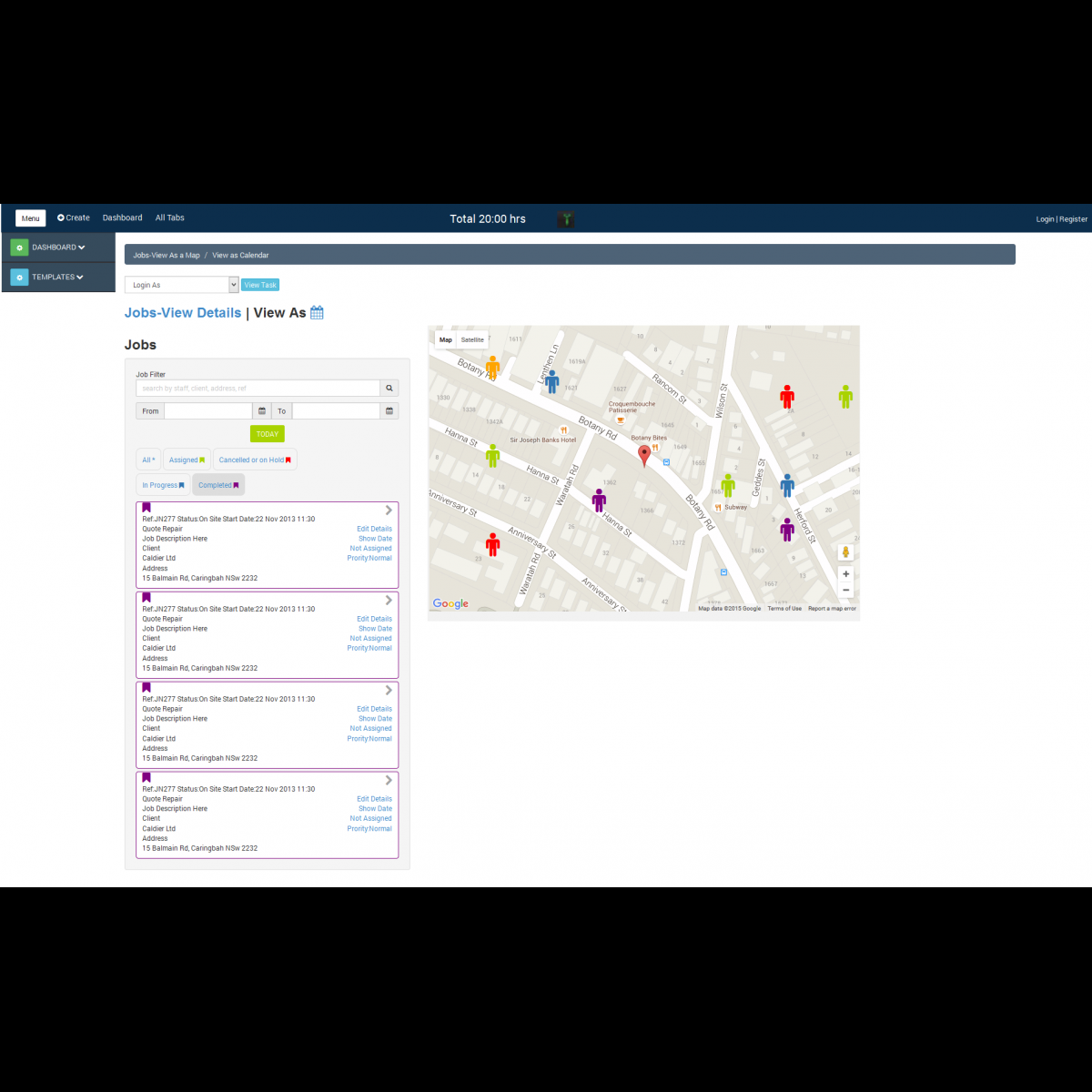Expand the TEMPLATES sidebar section
Viewport: 1092px width, 1092px height.
pos(58,278)
